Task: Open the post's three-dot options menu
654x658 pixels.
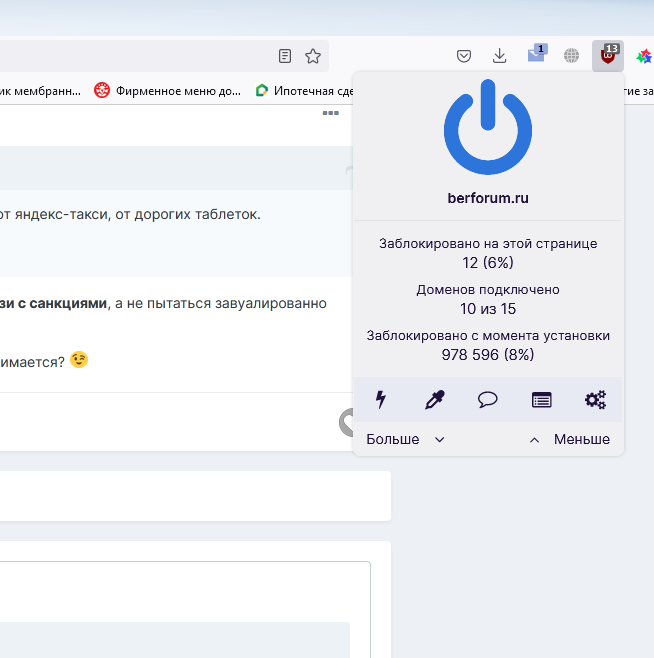Action: click(330, 114)
